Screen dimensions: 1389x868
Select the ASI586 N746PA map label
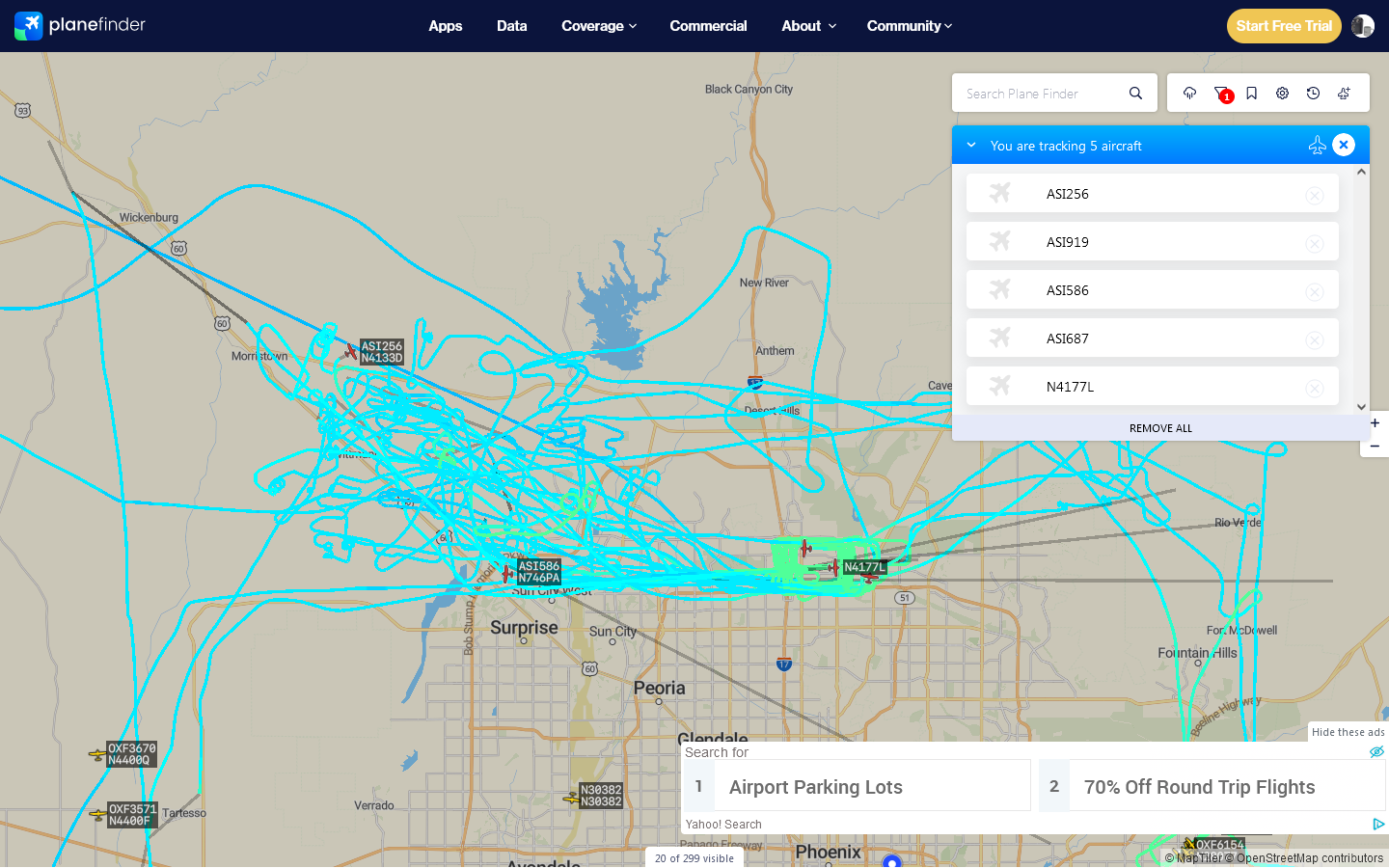click(539, 572)
